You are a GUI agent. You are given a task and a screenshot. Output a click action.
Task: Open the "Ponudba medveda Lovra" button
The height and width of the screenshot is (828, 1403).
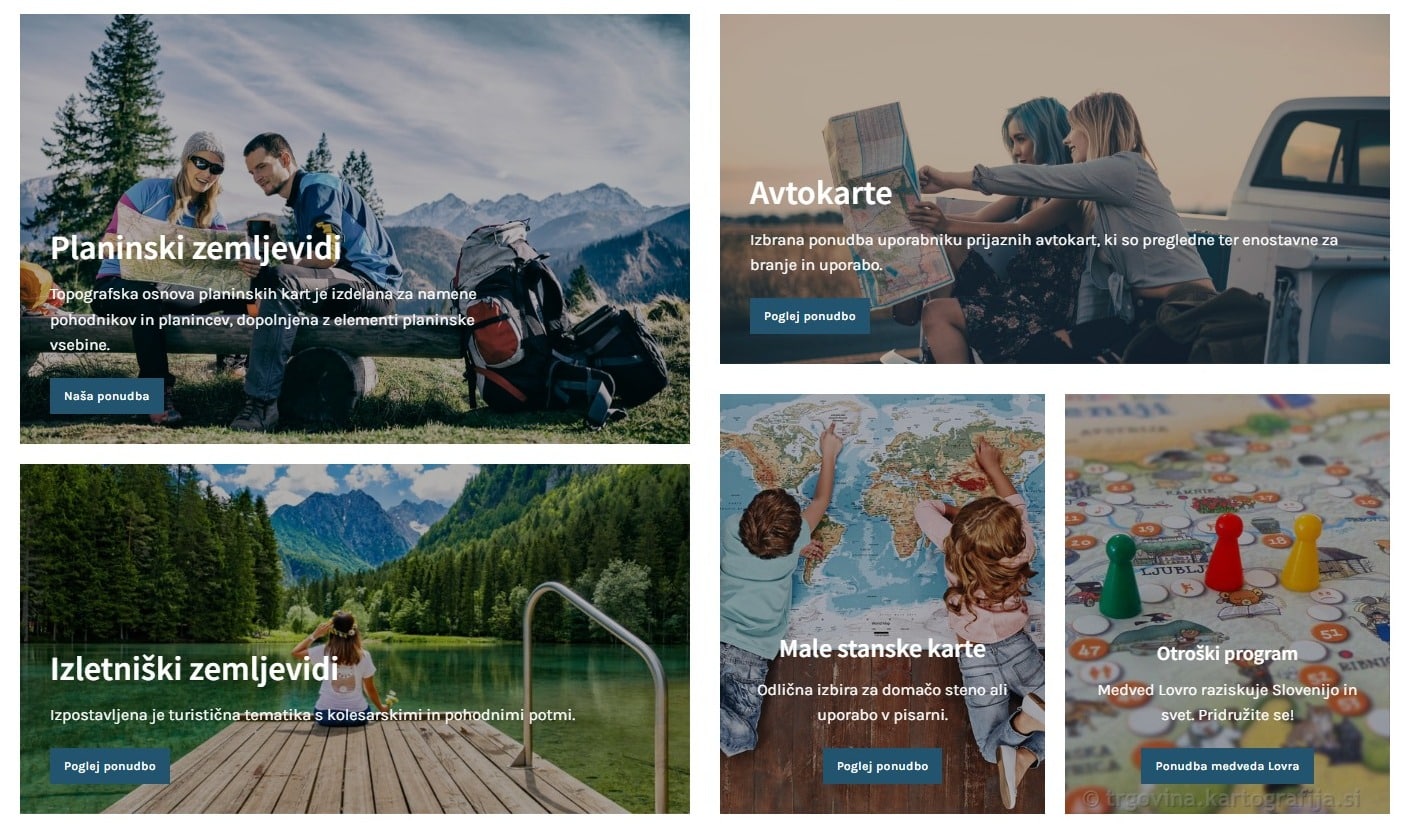point(1227,766)
